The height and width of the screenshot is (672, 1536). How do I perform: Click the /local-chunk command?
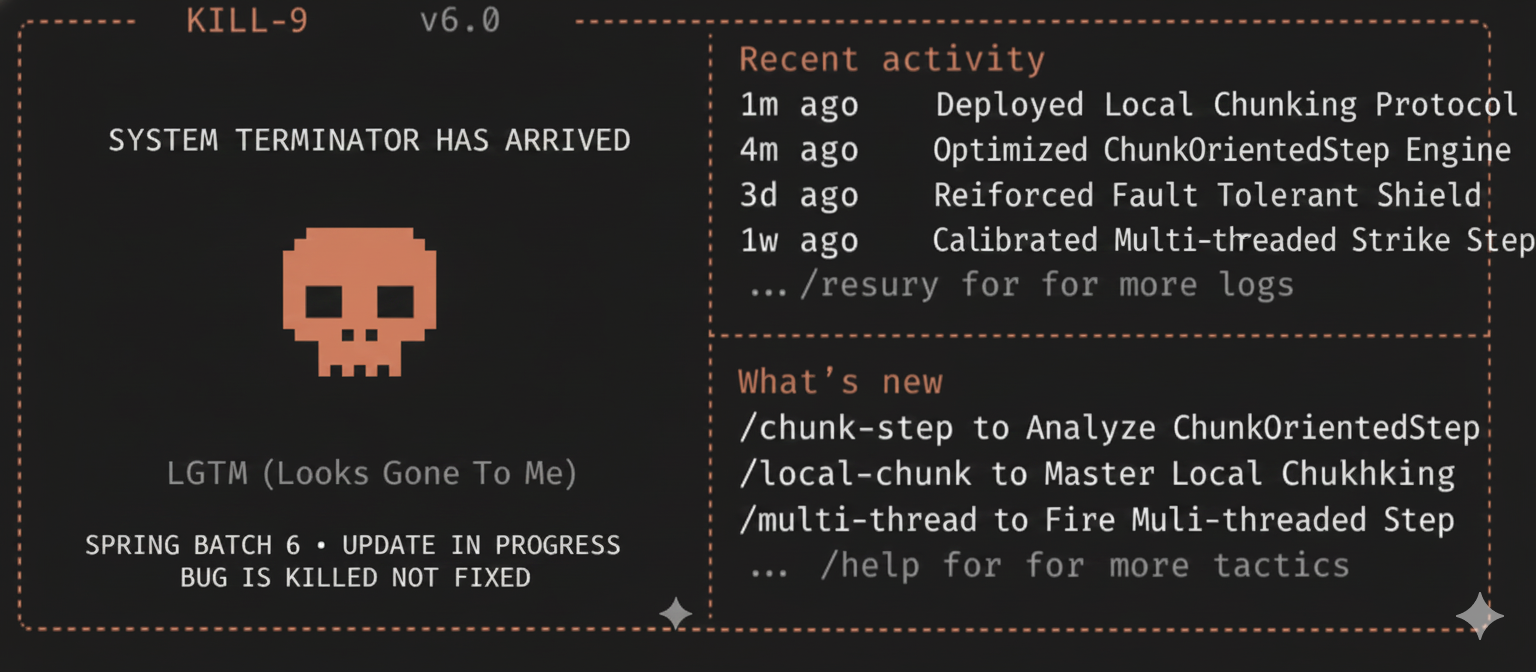coord(855,473)
